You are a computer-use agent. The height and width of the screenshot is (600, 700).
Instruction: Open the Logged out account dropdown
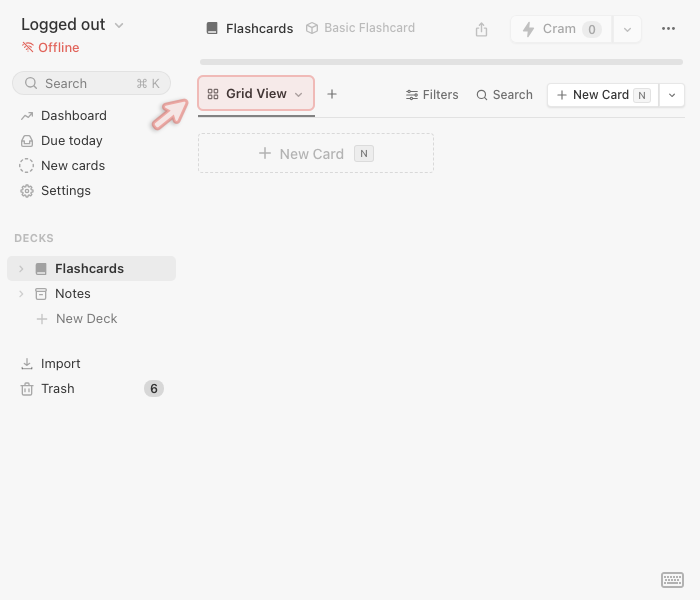coord(72,25)
